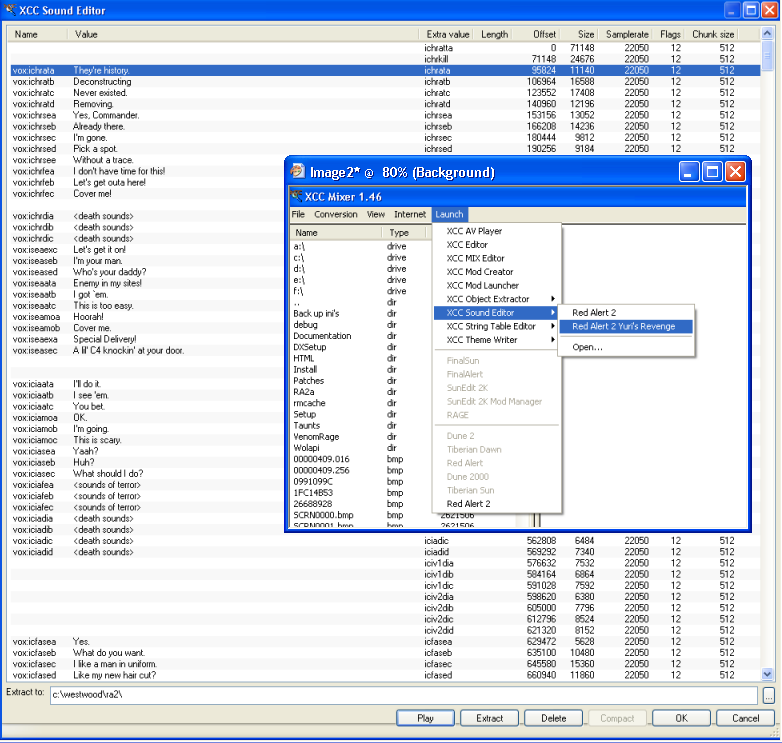Select the vox:iciamoc "This is scary." row

[x=147, y=440]
